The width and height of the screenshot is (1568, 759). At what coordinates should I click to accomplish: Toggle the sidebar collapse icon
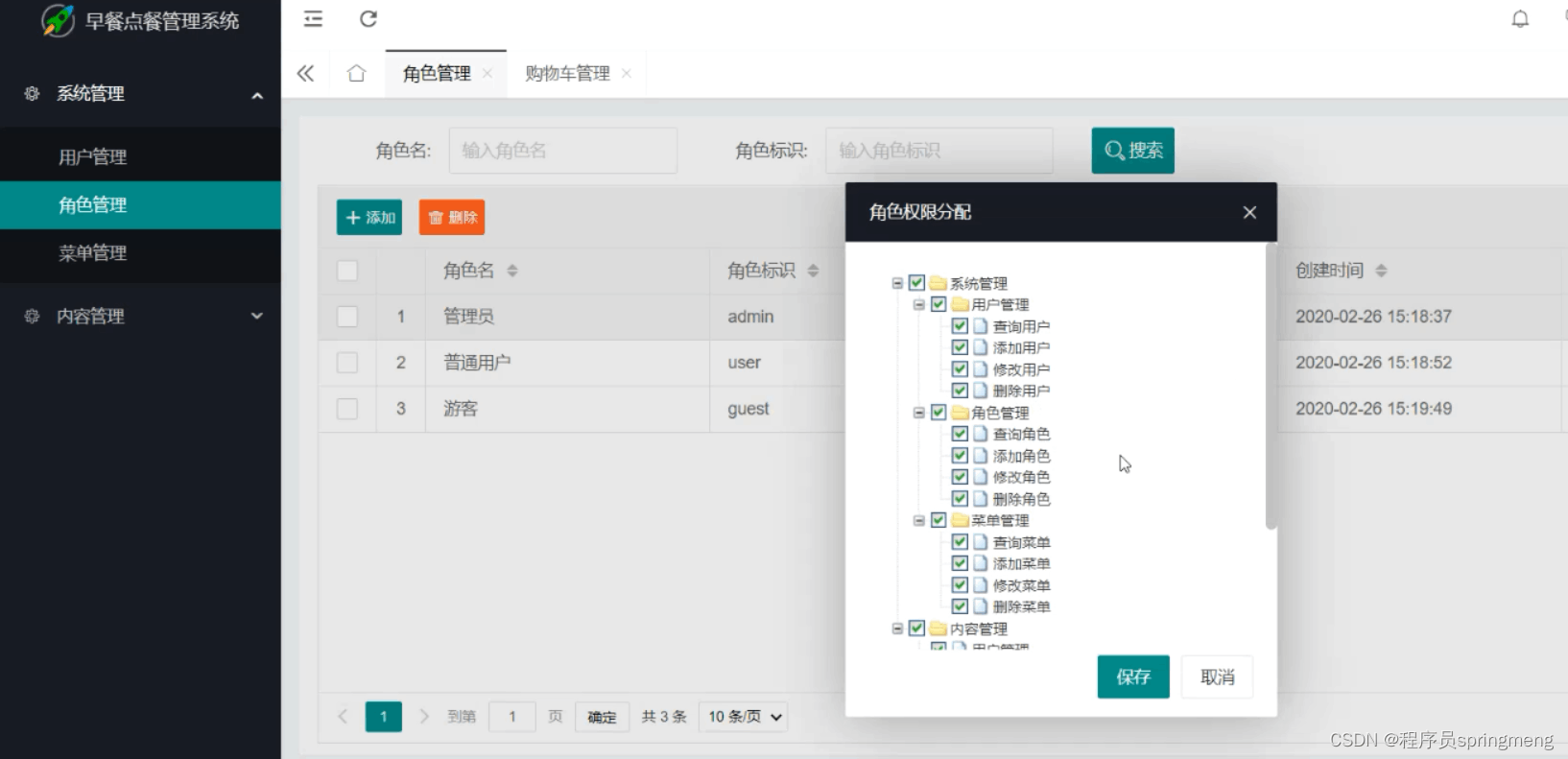click(x=313, y=19)
